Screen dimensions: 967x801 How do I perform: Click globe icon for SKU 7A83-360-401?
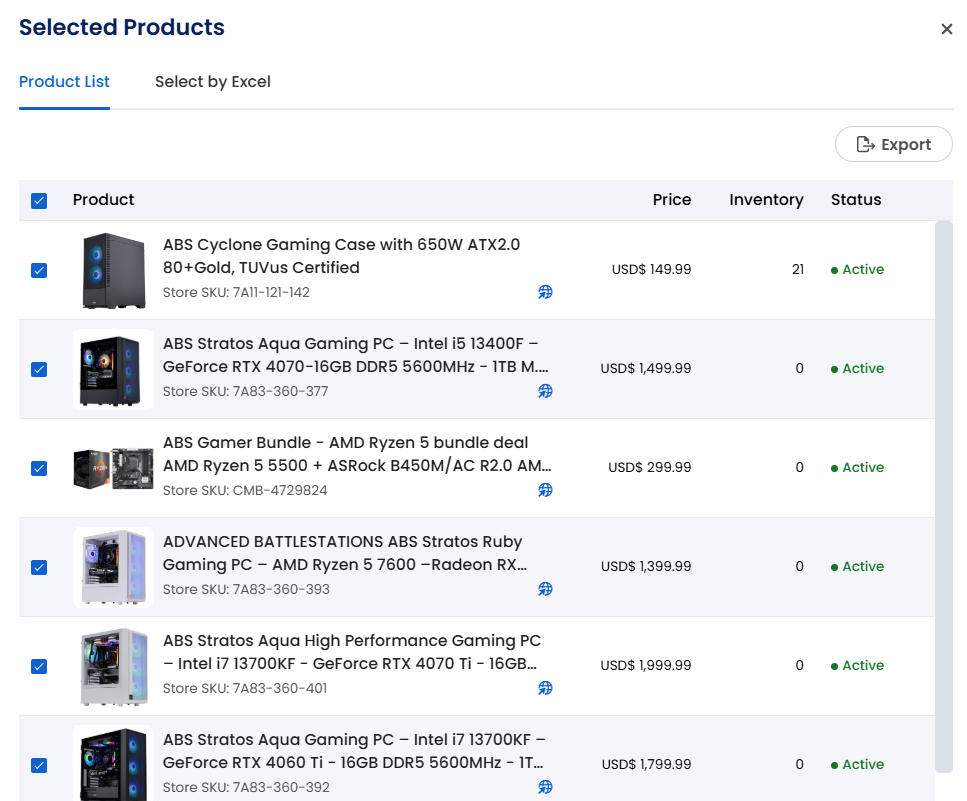[x=545, y=688]
